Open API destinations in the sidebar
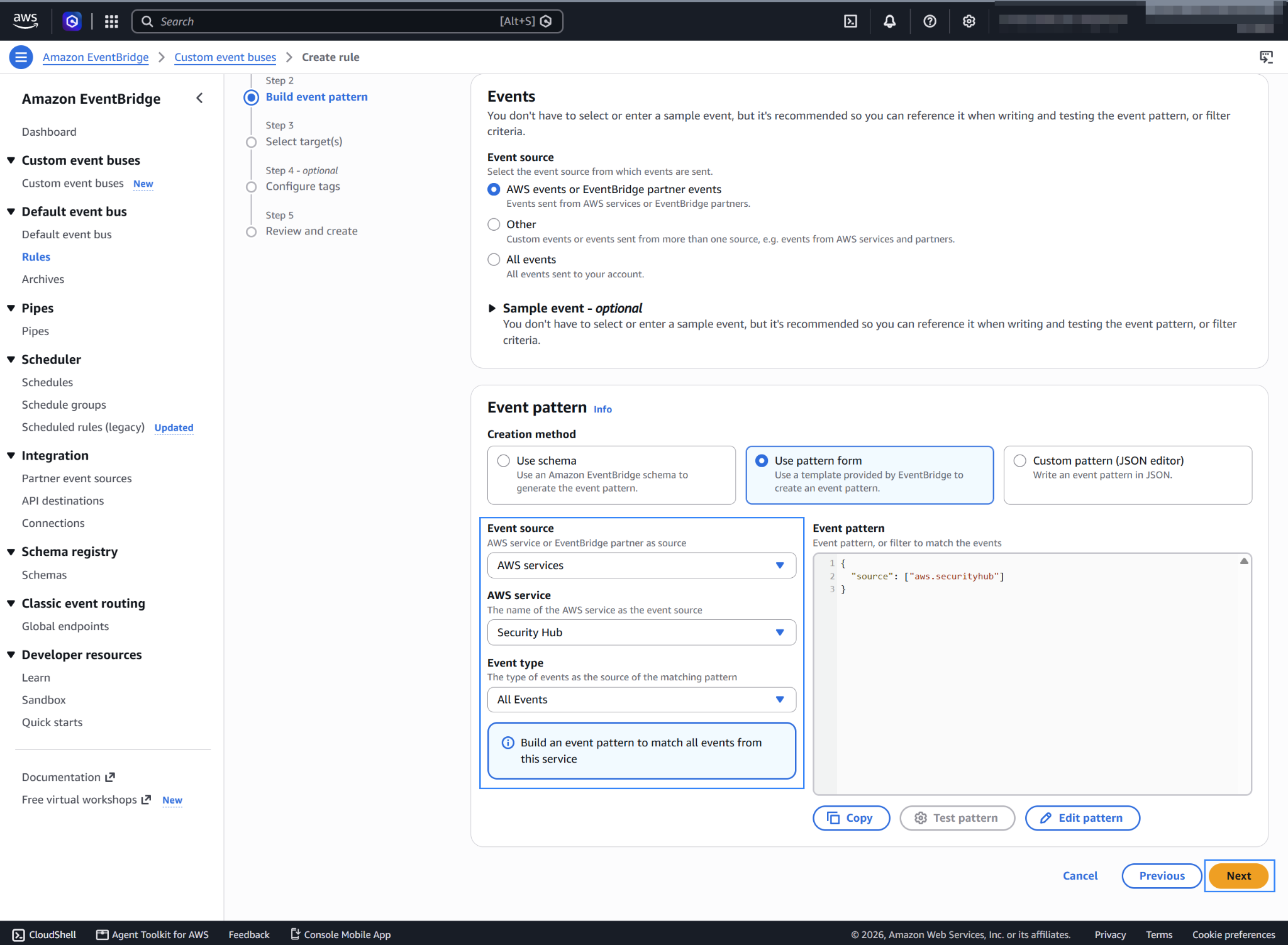1288x945 pixels. tap(63, 500)
